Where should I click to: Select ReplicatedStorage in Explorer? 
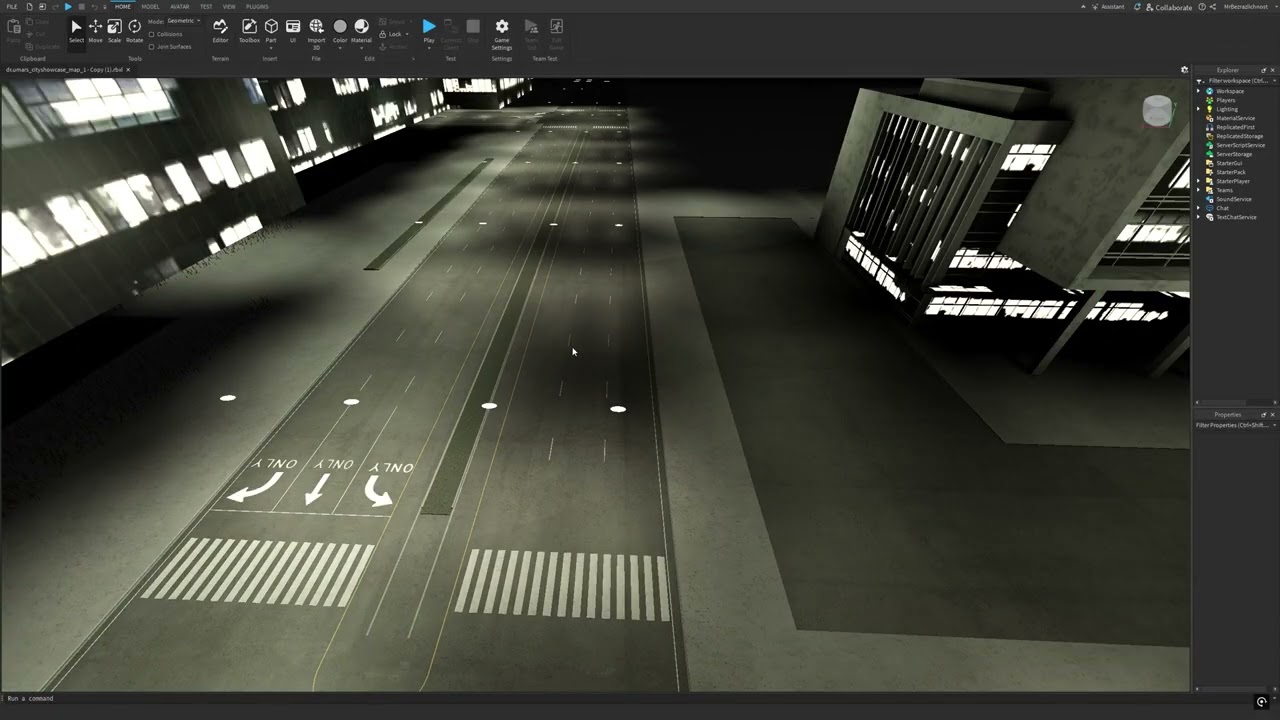(x=1239, y=136)
